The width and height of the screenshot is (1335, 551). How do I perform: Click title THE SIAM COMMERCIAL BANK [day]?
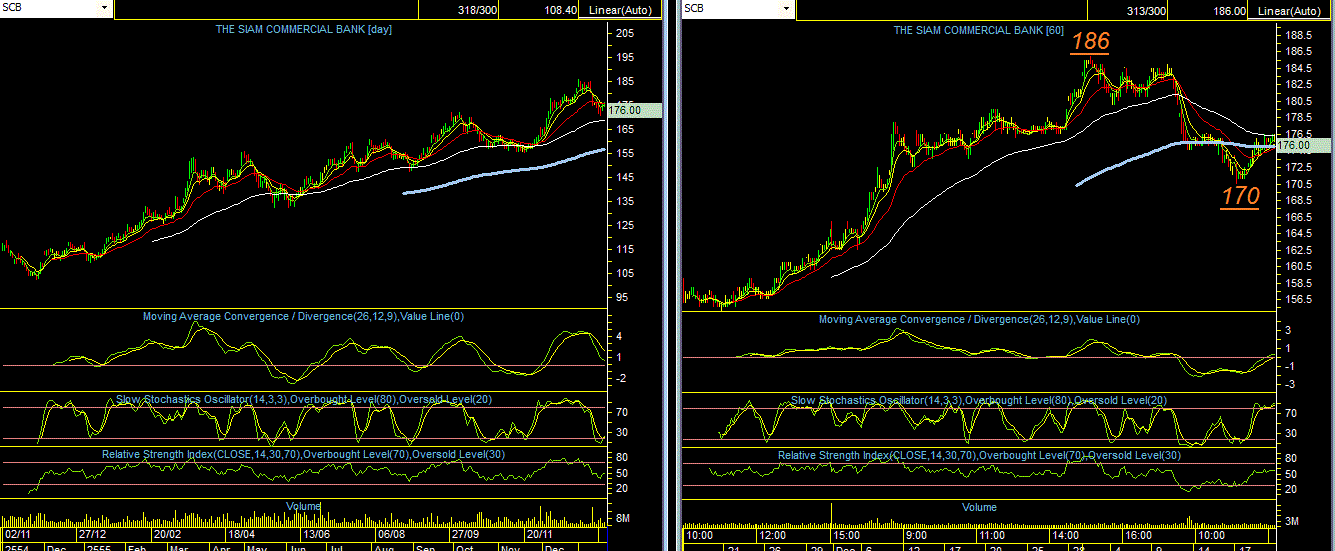click(304, 29)
